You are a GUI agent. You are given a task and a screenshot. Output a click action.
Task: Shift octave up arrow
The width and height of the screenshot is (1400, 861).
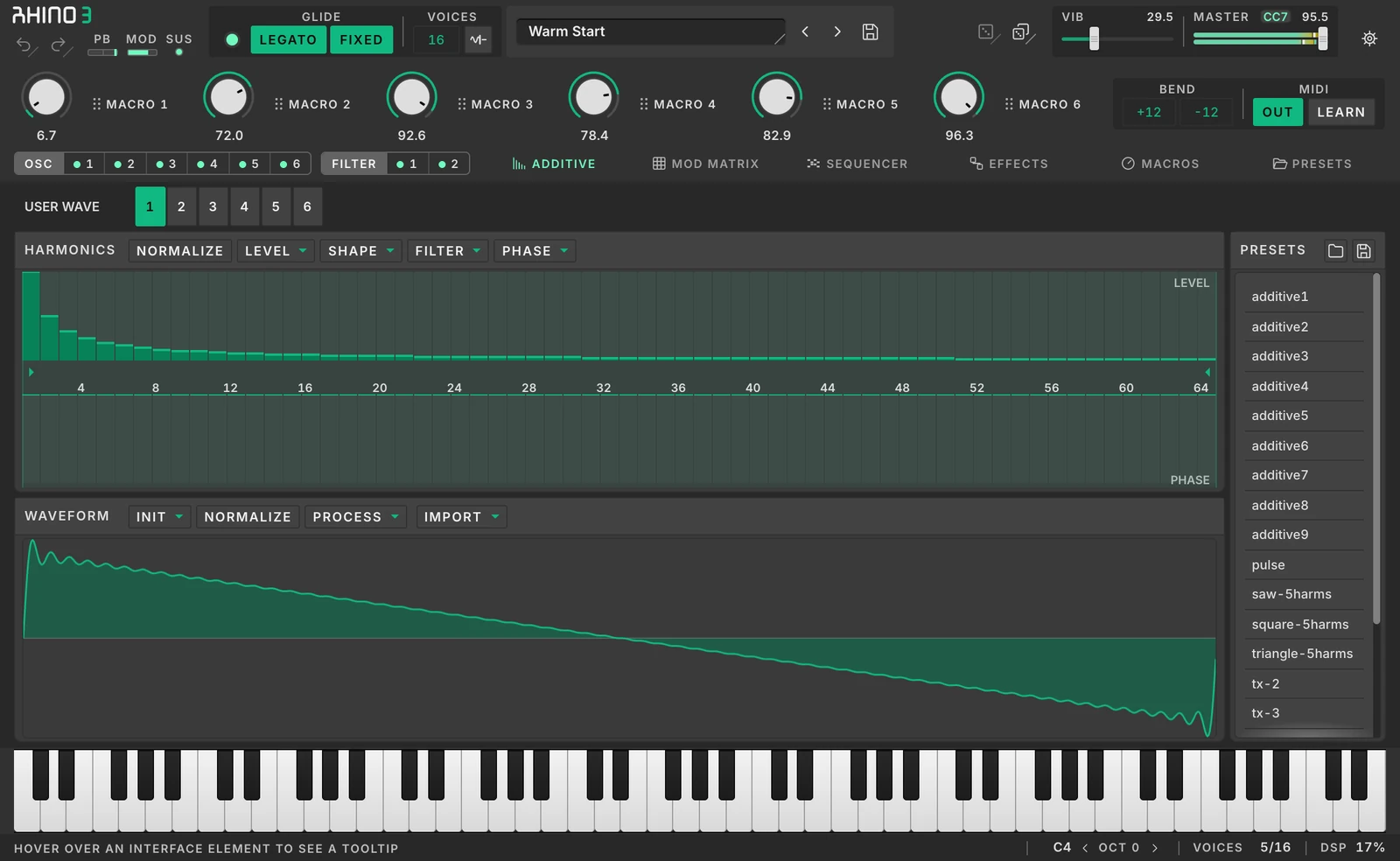(1155, 847)
